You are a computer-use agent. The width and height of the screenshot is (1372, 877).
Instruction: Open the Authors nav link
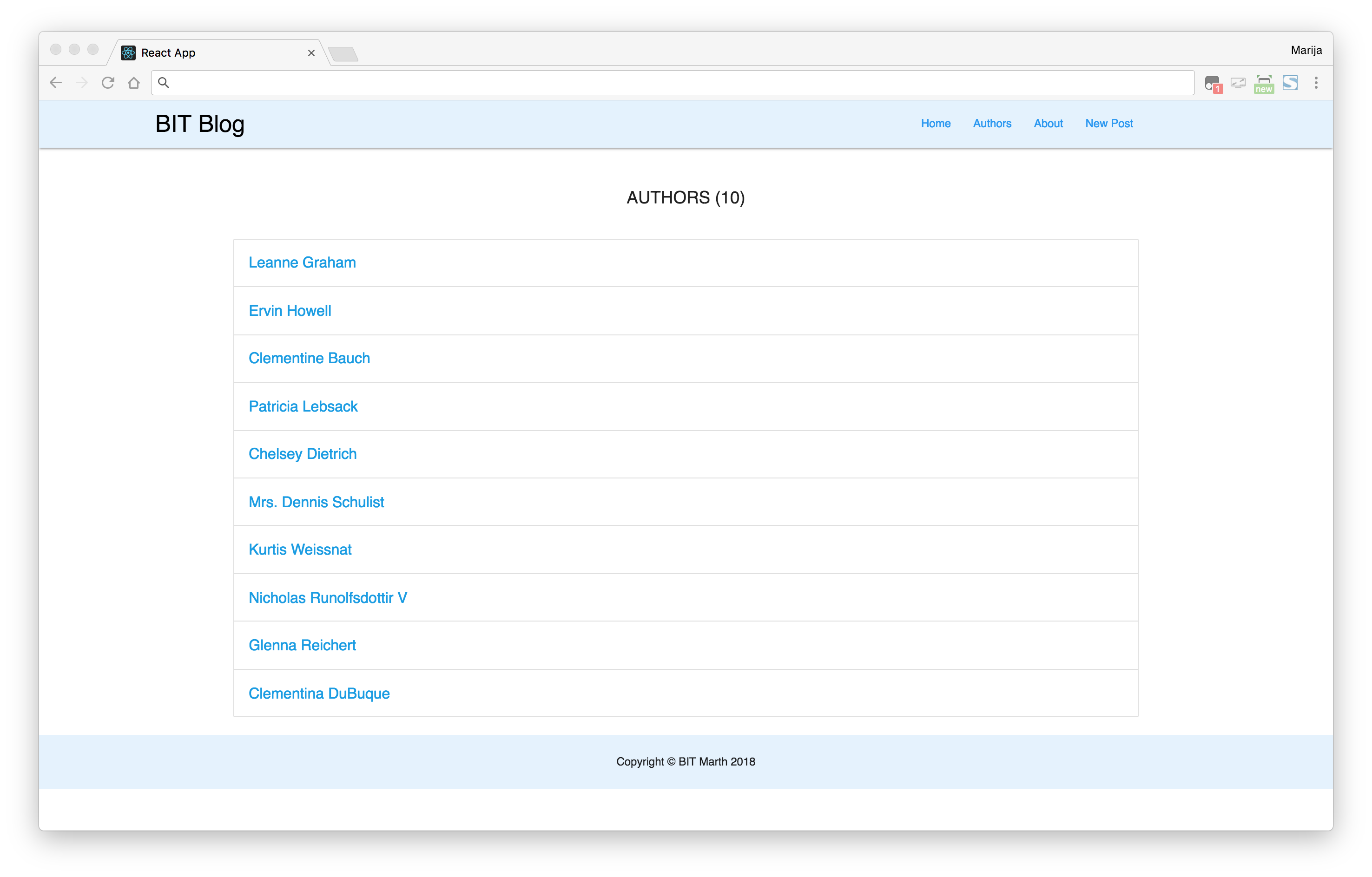tap(992, 124)
